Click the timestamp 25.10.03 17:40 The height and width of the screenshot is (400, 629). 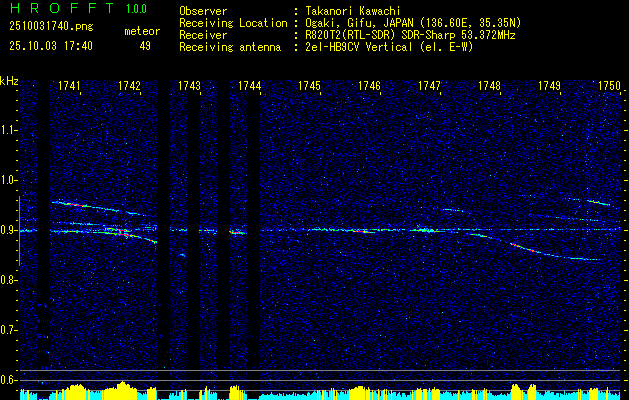click(51, 46)
